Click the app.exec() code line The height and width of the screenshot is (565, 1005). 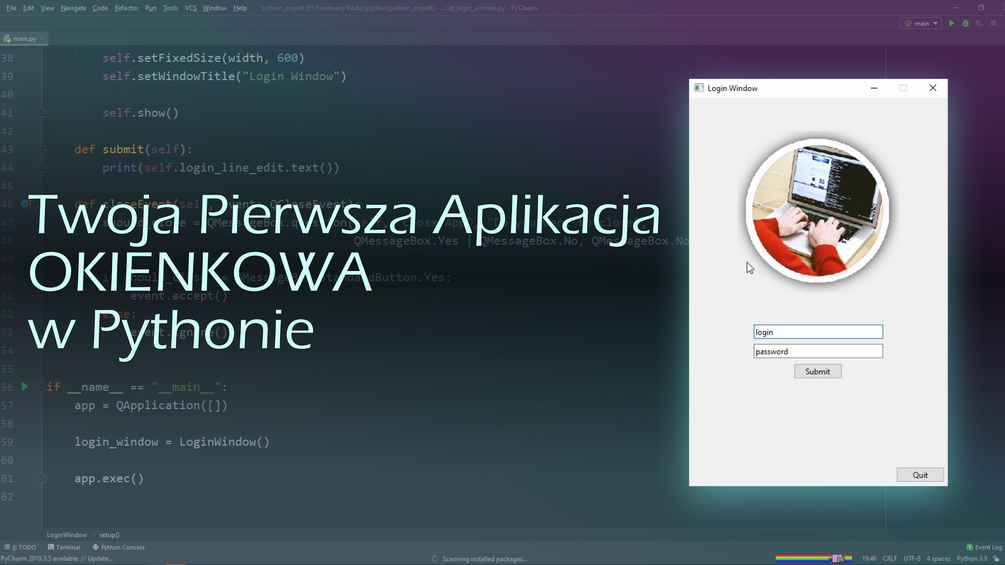109,479
